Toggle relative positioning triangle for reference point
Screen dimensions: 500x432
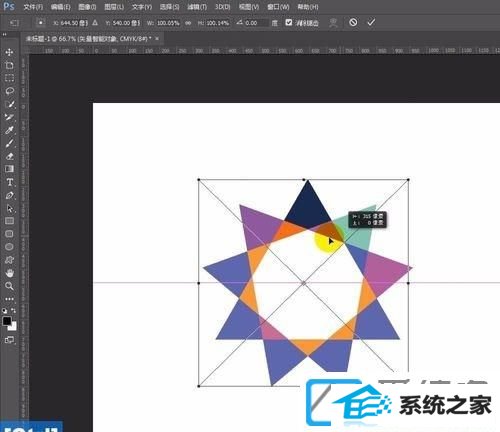pyautogui.click(x=95, y=23)
